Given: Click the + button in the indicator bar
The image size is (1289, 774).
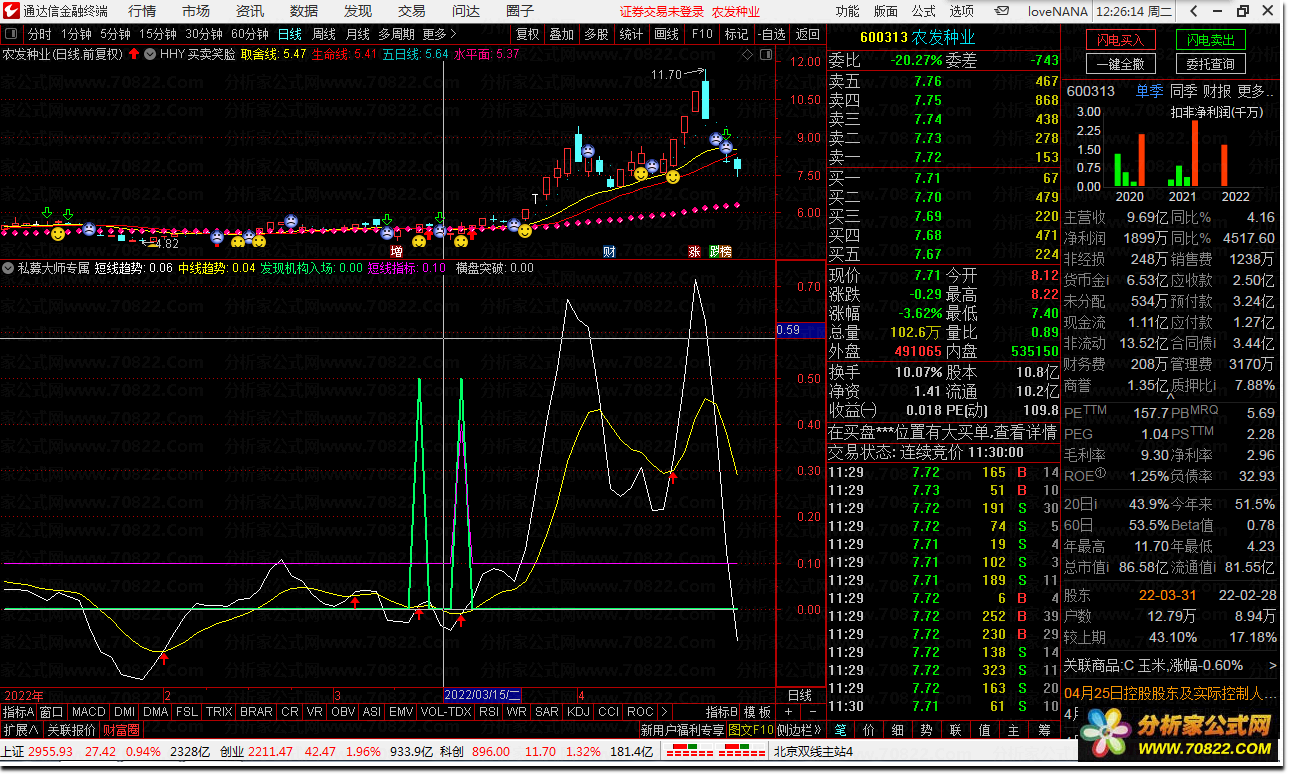Looking at the screenshot, I should point(788,712).
